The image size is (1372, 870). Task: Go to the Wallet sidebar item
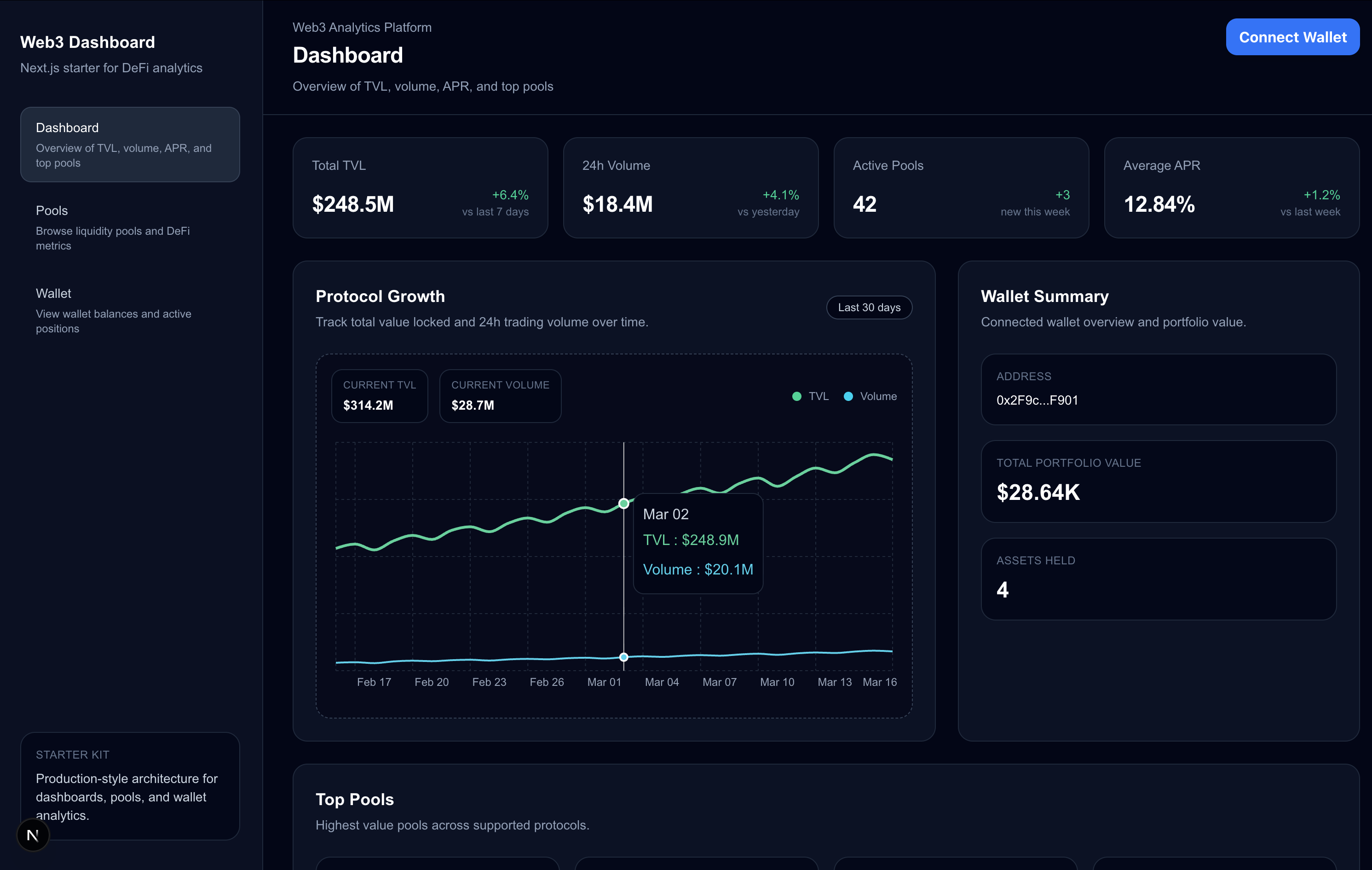[130, 310]
